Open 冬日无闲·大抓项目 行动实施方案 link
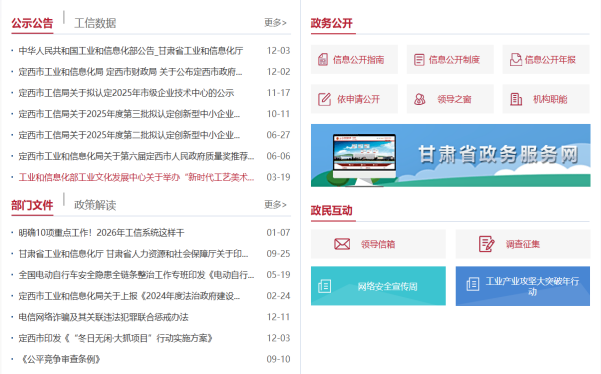The width and height of the screenshot is (601, 374). pos(116,338)
